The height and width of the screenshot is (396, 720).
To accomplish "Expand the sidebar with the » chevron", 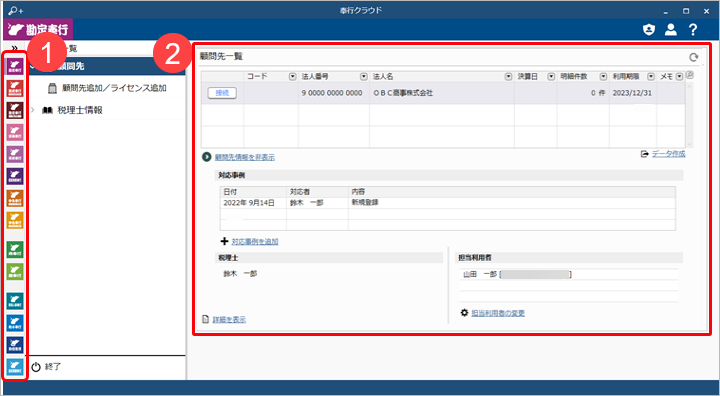I will (x=14, y=48).
